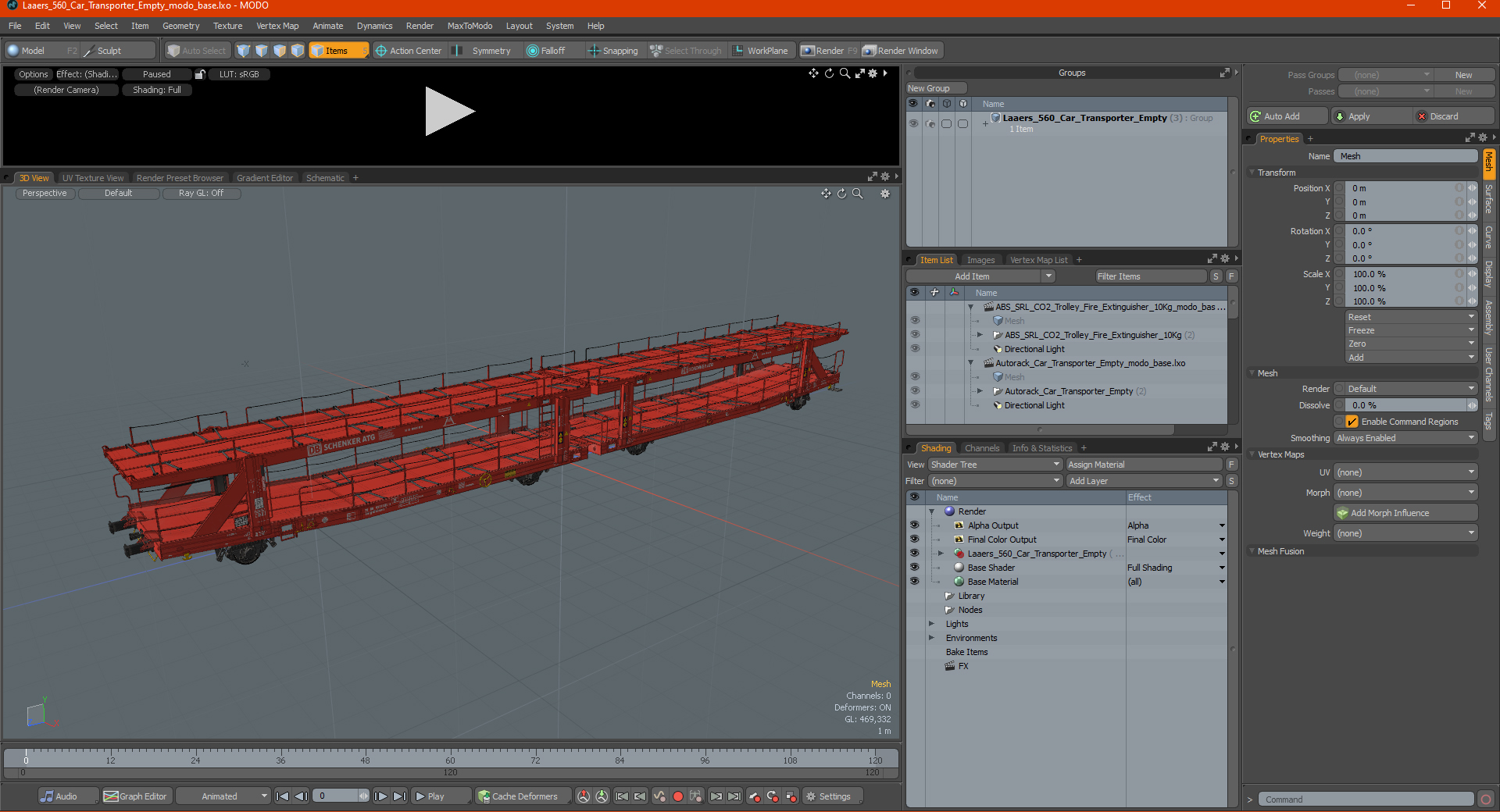Collapse Render tree in Shader Tree

pos(931,511)
